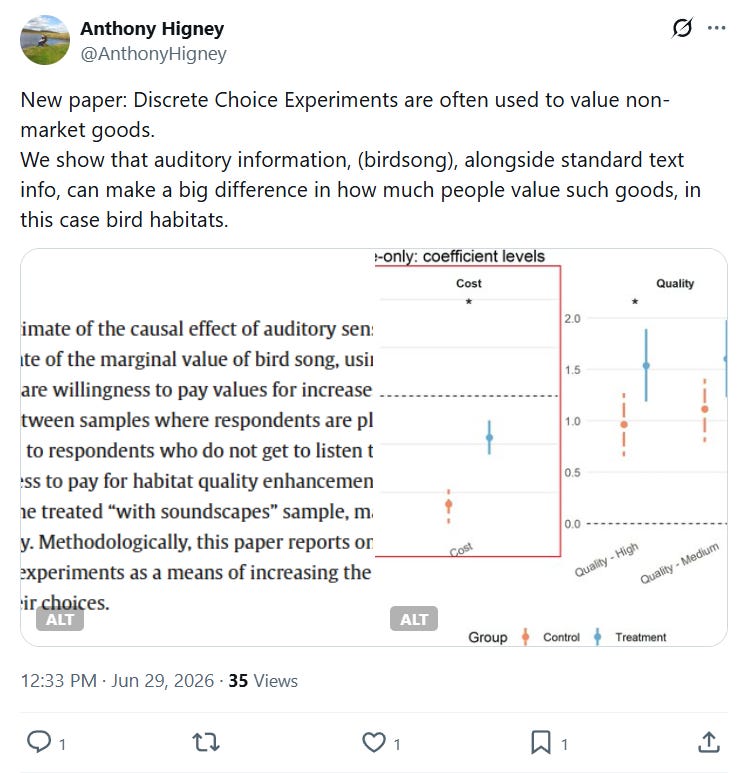
Task: Open Anthony Higney's profile avatar
Action: coord(45,40)
